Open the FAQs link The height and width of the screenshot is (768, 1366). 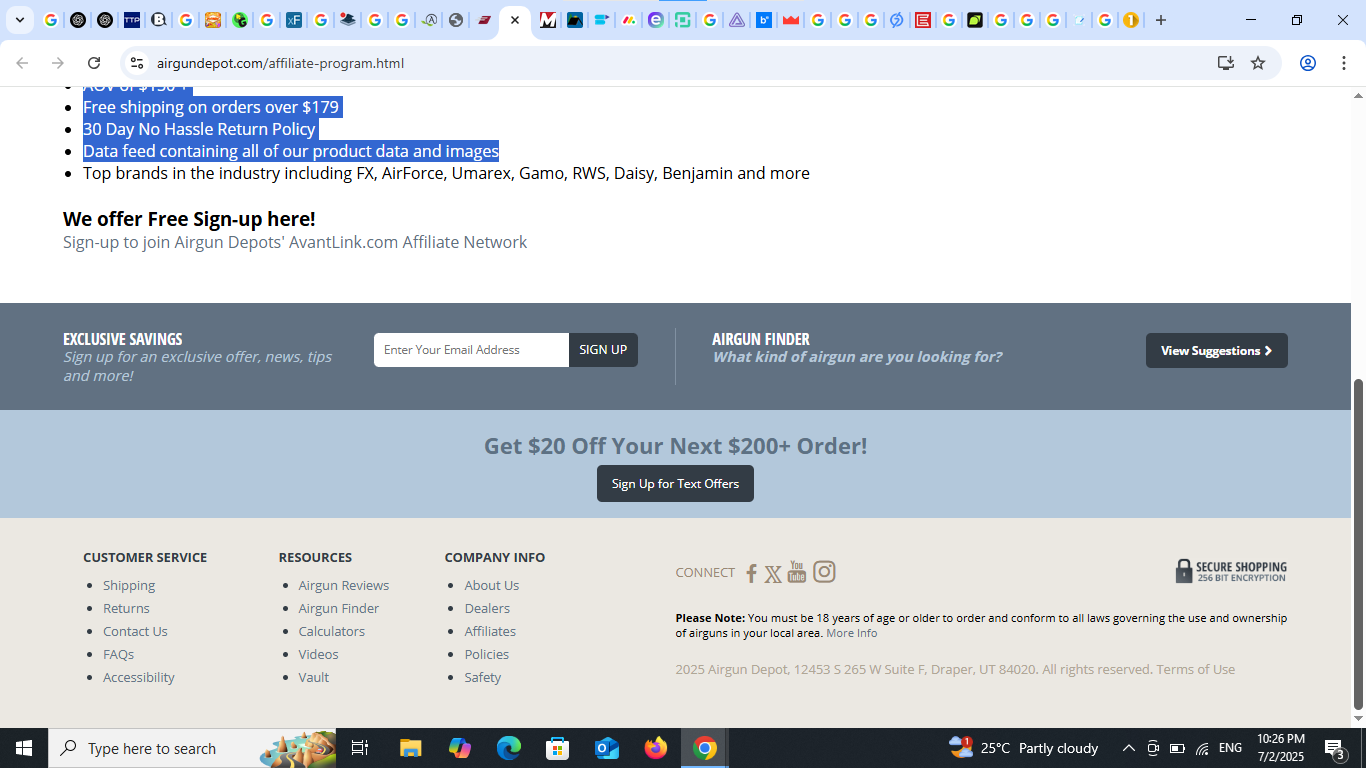(118, 654)
